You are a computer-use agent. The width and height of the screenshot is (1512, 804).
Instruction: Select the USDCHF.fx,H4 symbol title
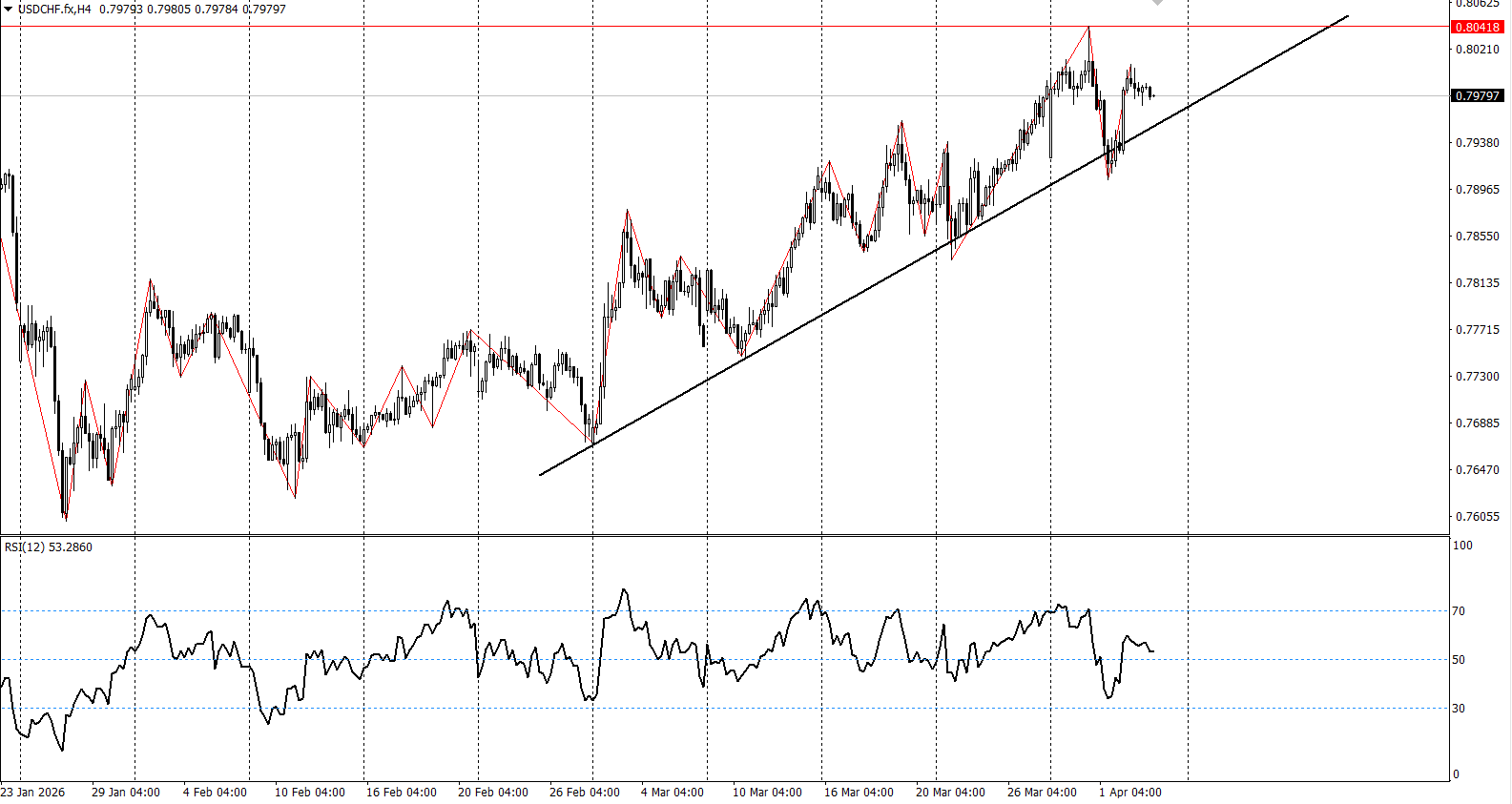tap(54, 9)
